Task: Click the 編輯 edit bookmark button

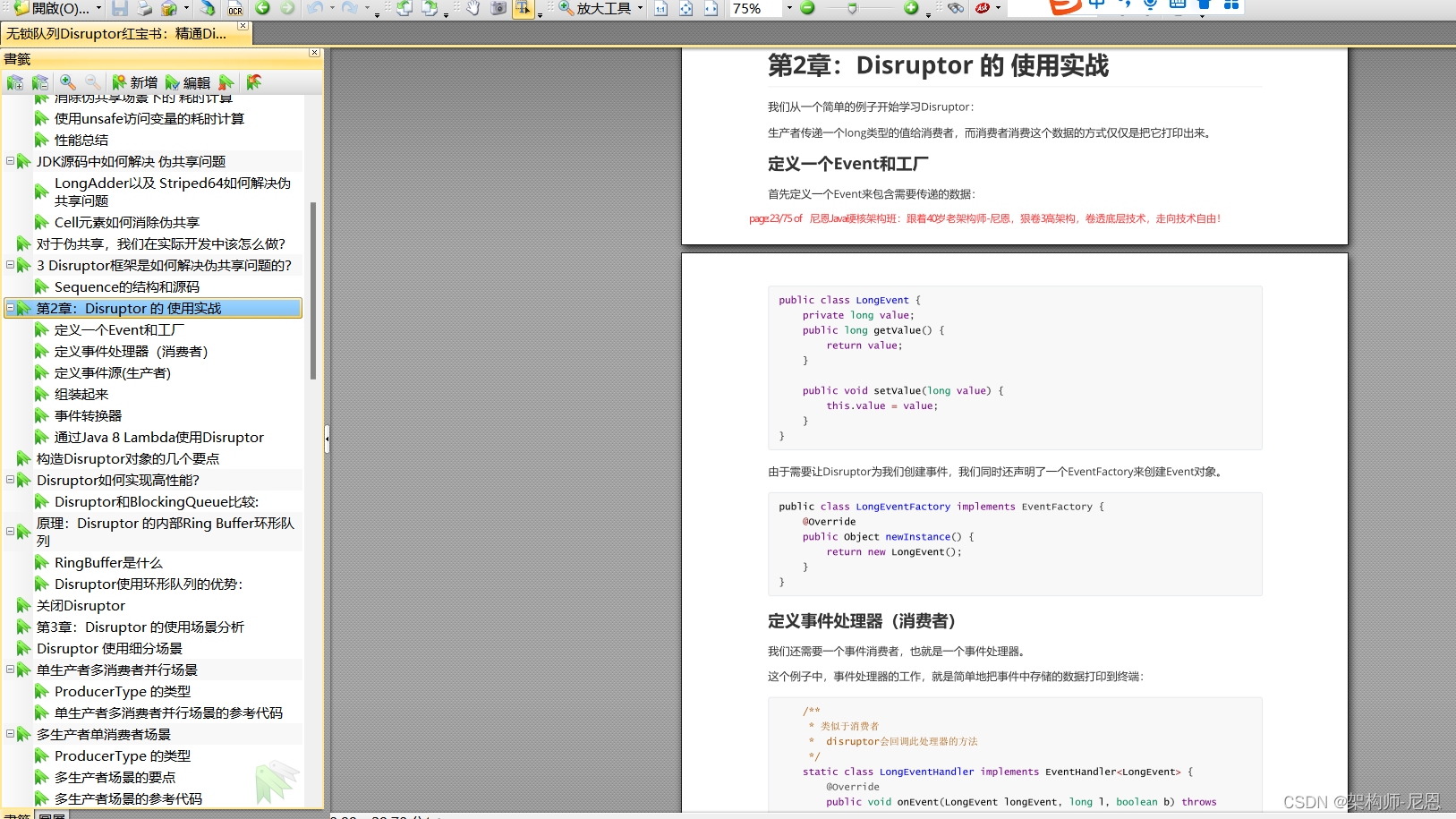Action: [x=188, y=82]
